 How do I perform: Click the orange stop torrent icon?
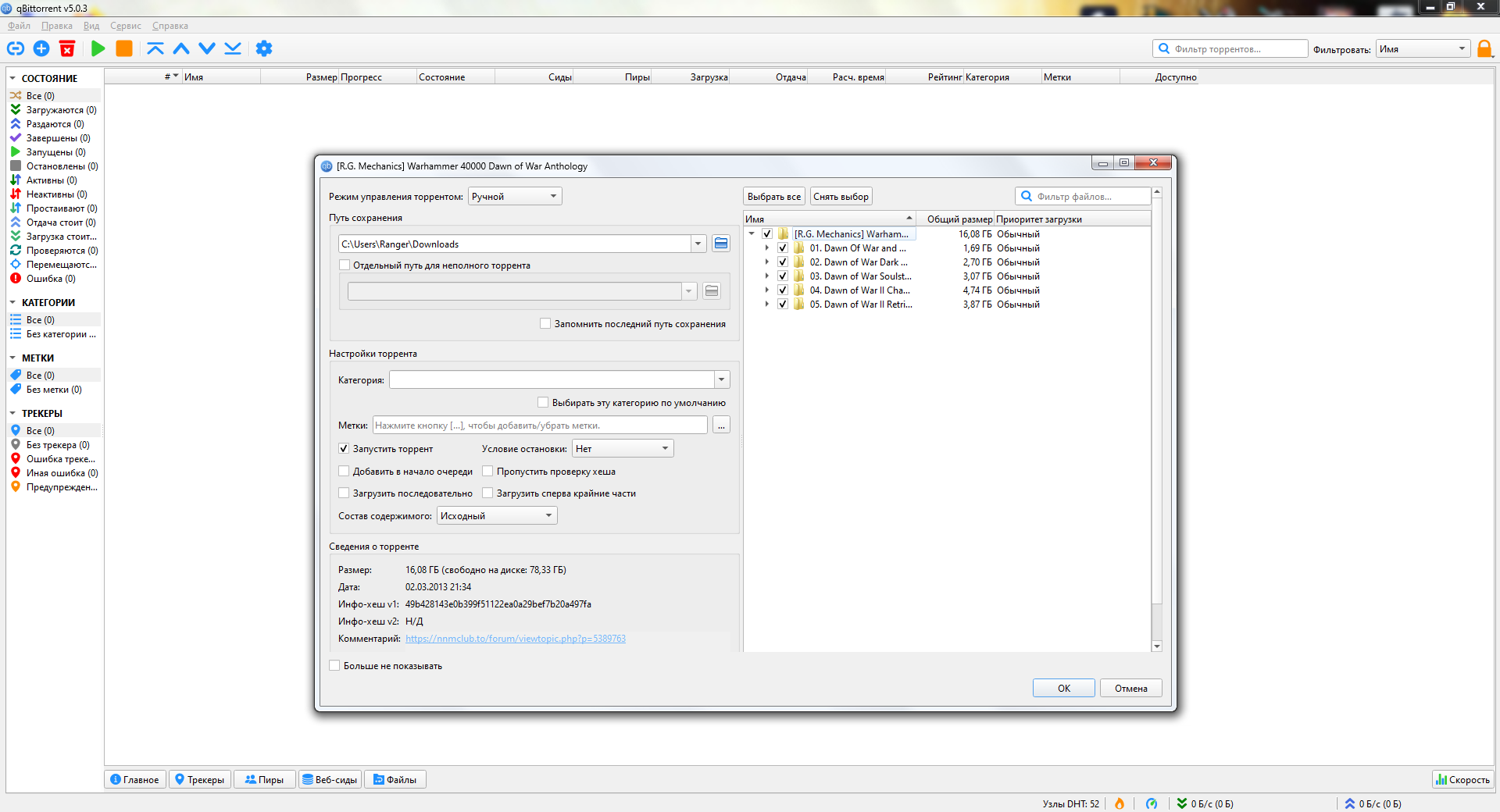[124, 48]
